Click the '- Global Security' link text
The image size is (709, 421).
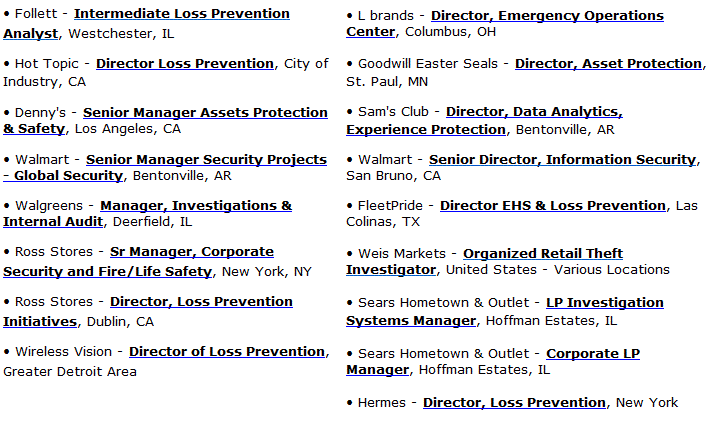pyautogui.click(x=63, y=176)
